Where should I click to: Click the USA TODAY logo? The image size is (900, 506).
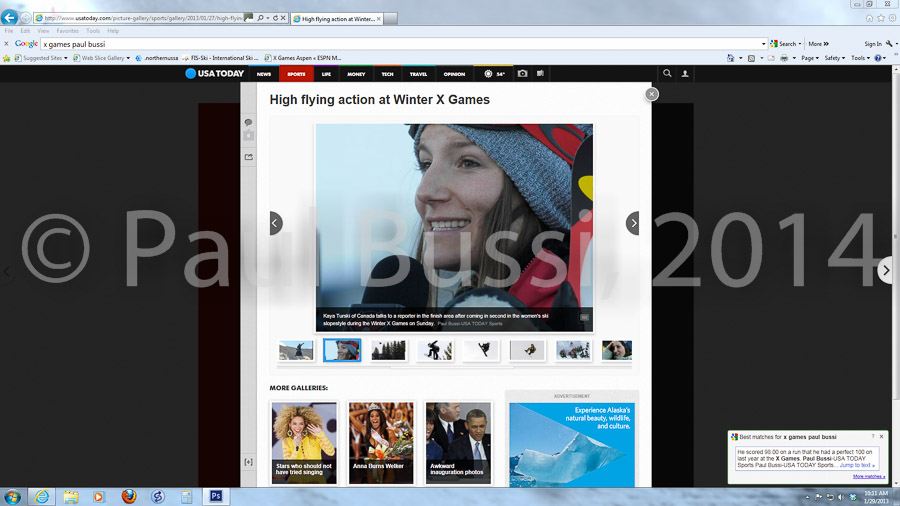[215, 73]
